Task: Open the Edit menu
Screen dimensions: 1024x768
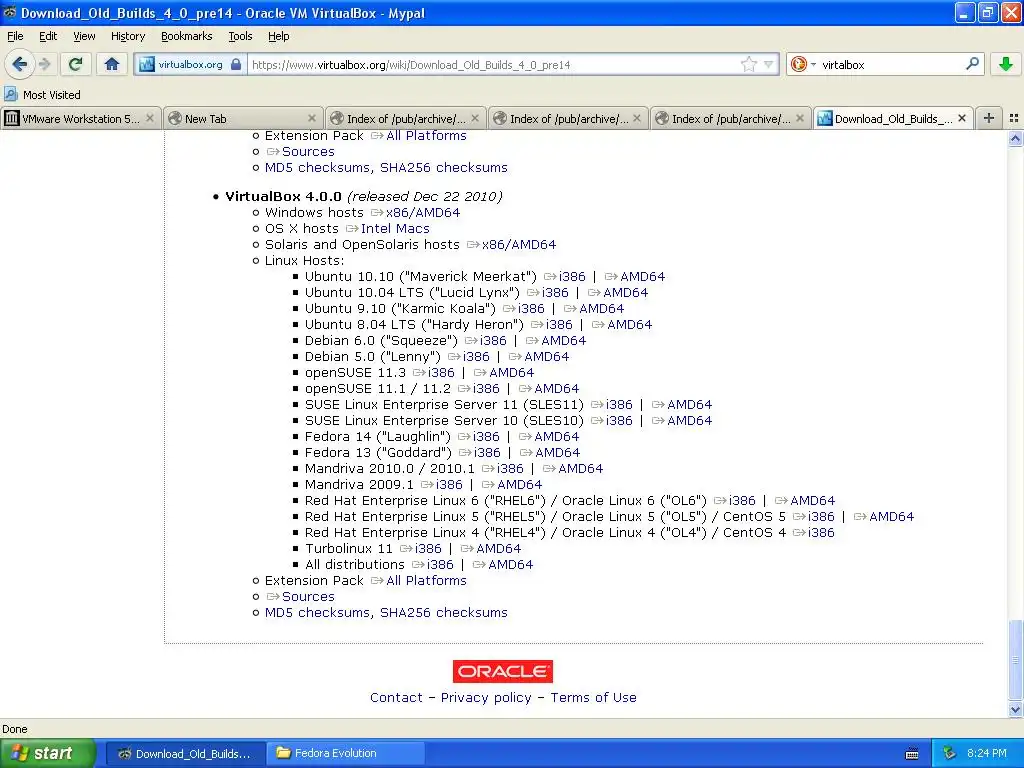Action: [x=48, y=36]
